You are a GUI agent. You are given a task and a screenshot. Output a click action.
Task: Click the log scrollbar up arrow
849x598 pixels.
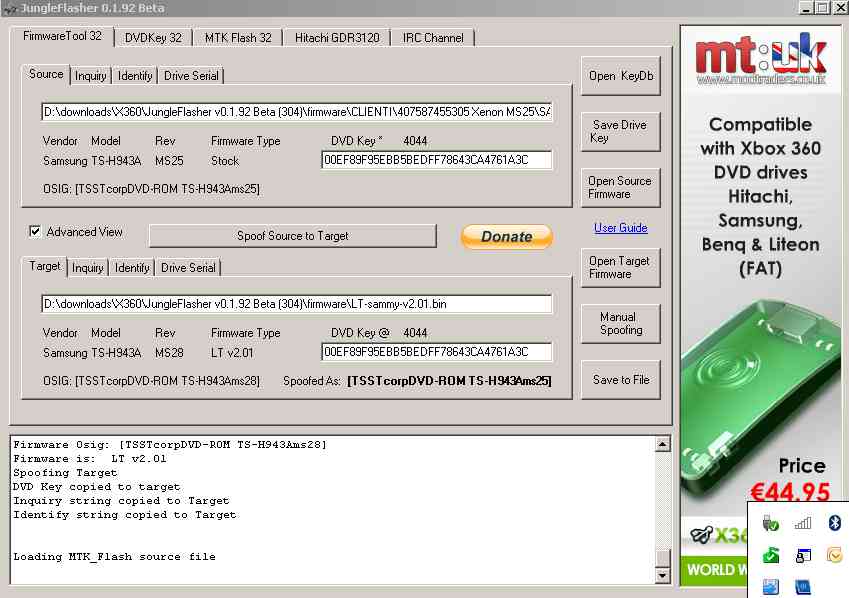(662, 445)
